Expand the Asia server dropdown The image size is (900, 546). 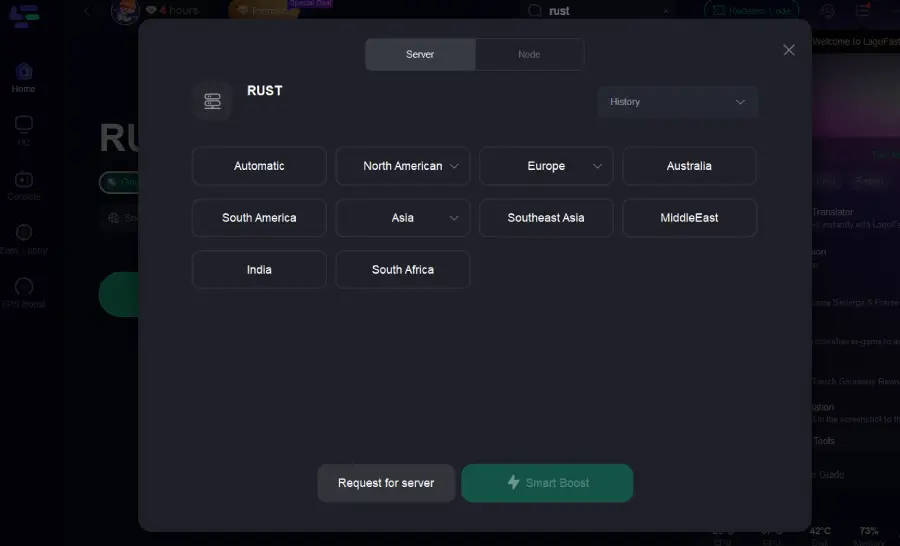(454, 218)
